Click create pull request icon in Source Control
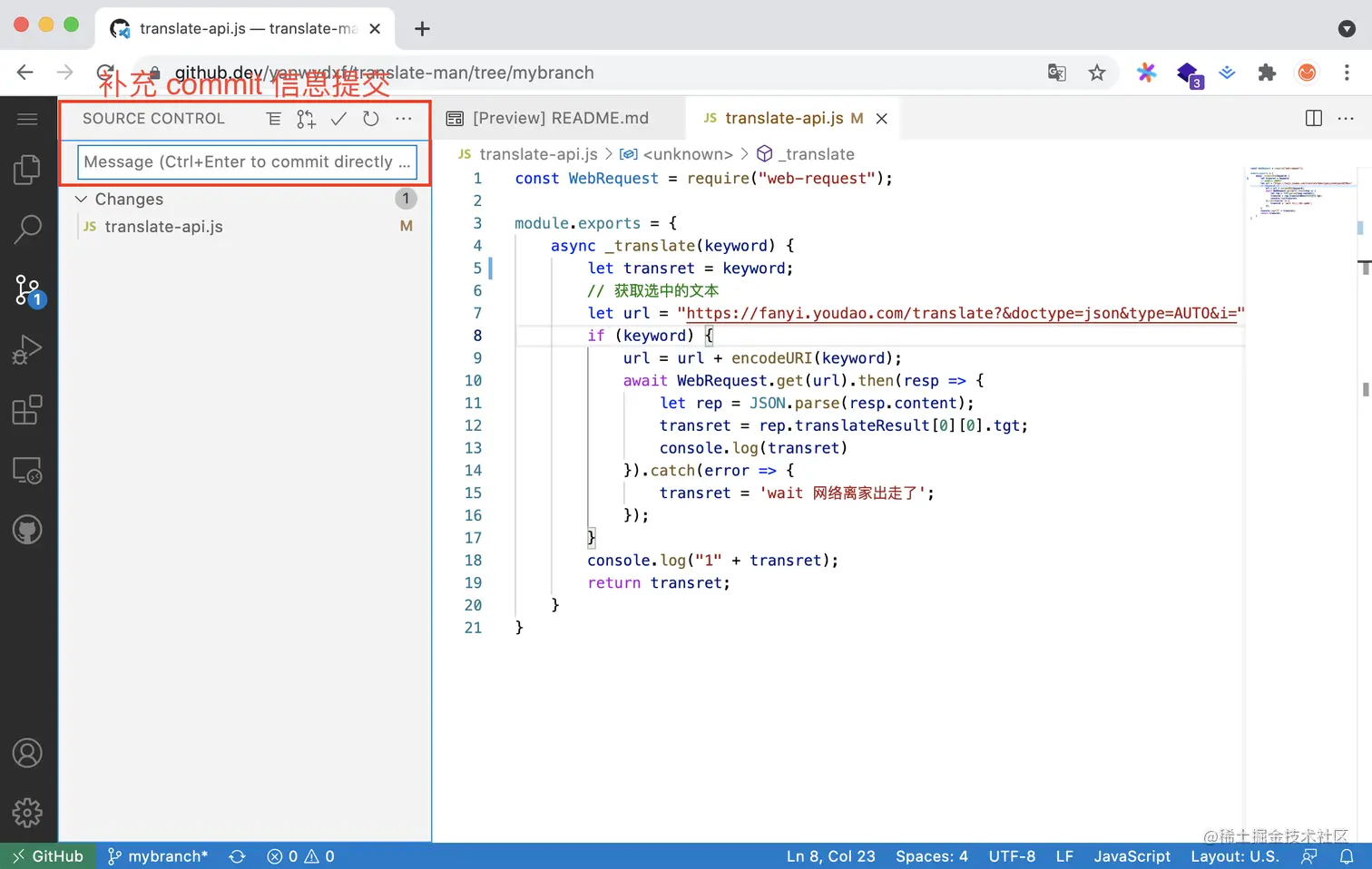Viewport: 1372px width, 869px height. pyautogui.click(x=306, y=119)
